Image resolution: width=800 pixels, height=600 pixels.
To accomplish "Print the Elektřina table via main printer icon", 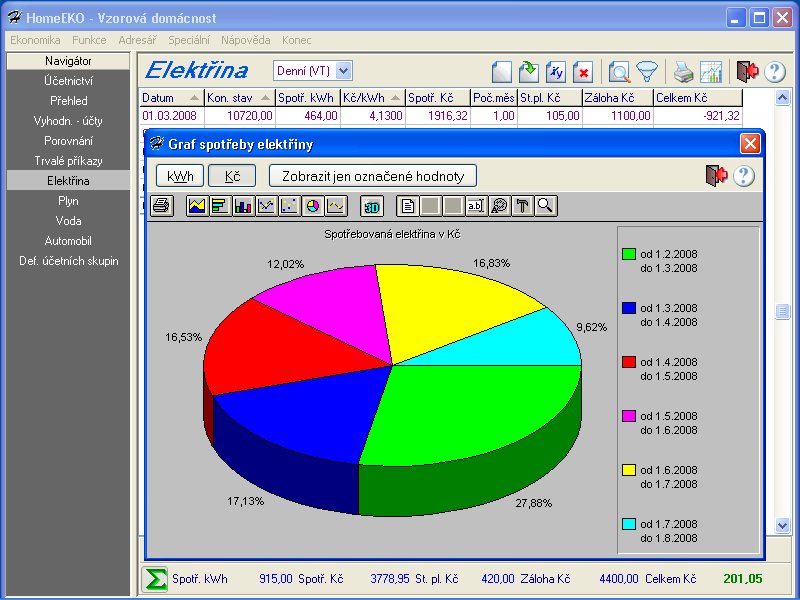I will click(683, 71).
